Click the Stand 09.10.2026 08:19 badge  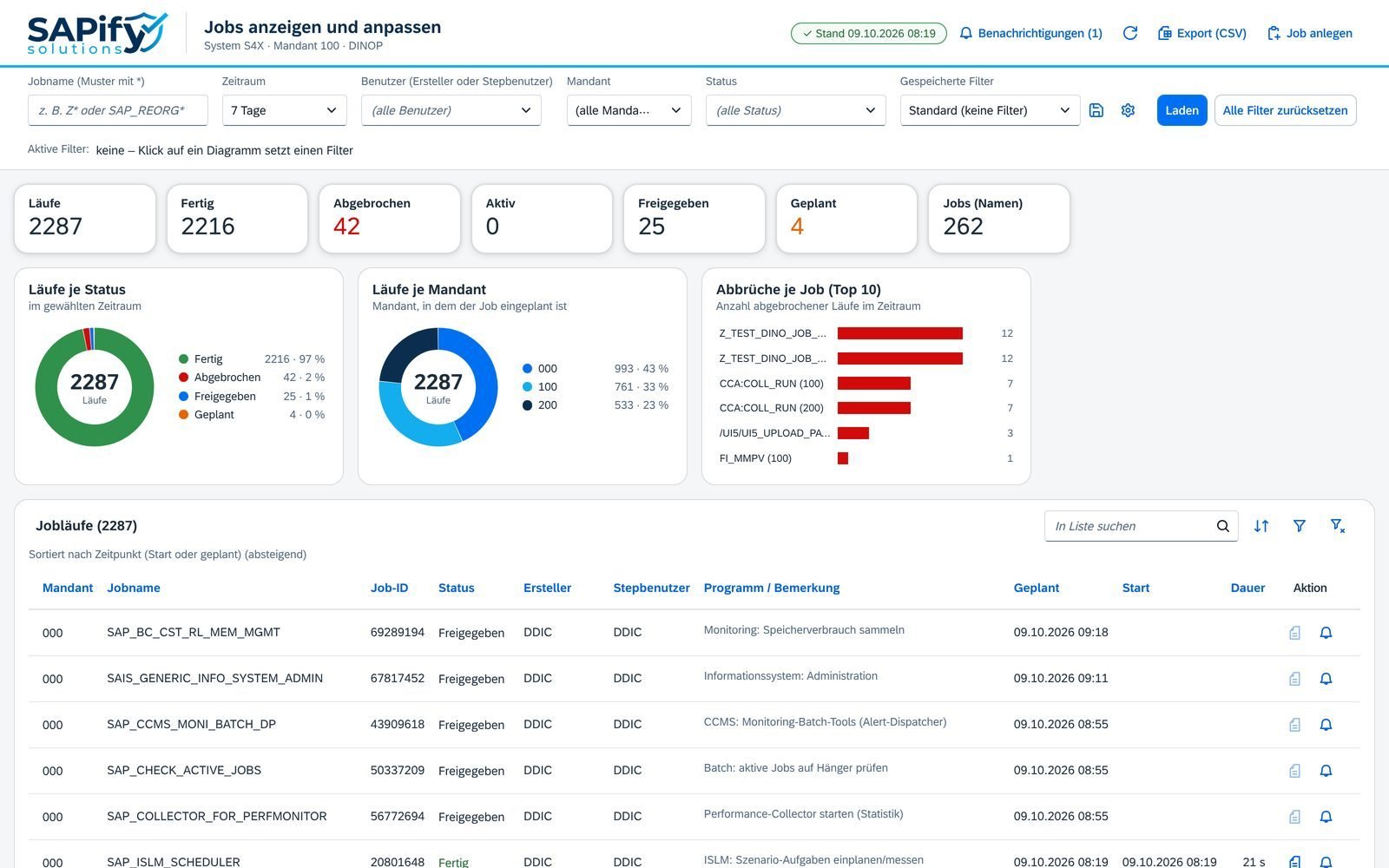[x=868, y=33]
